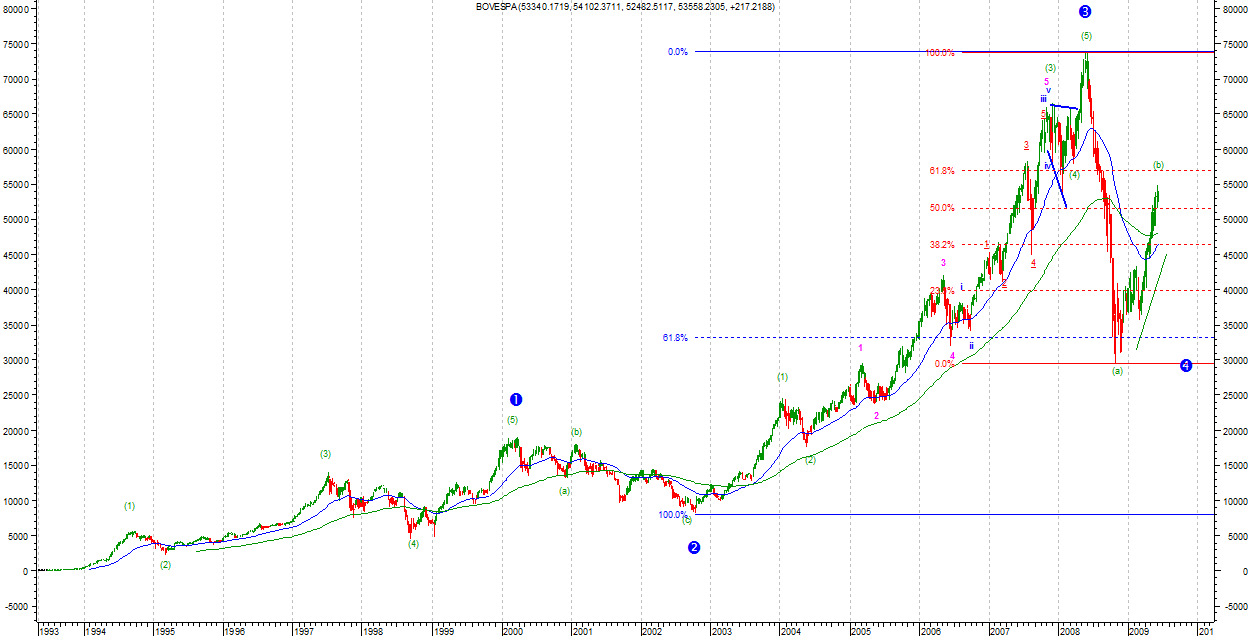Click the BOVESPA chart title text
The width and height of the screenshot is (1250, 636).
625,7
